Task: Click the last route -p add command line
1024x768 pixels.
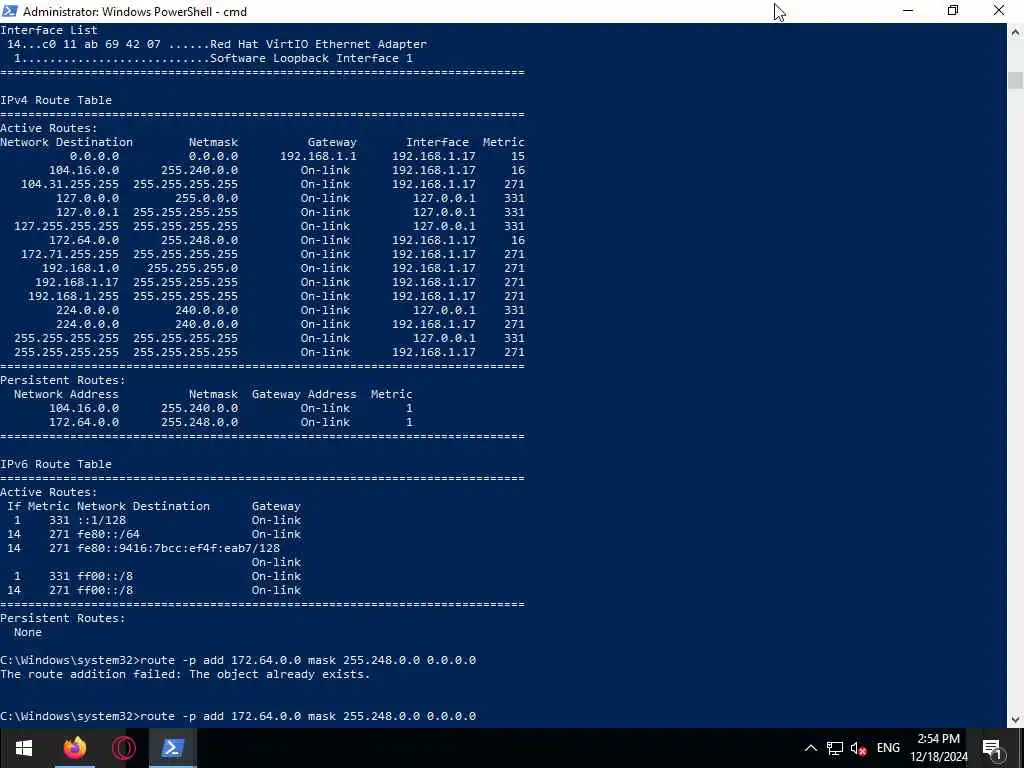Action: (238, 716)
